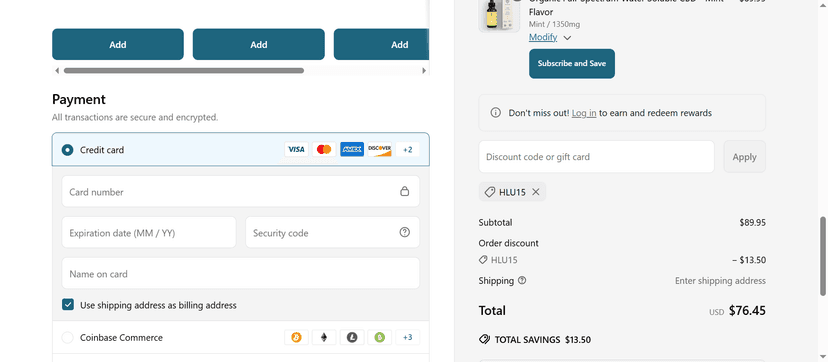Show the +2 additional card brands
828x362 pixels.
tap(408, 149)
